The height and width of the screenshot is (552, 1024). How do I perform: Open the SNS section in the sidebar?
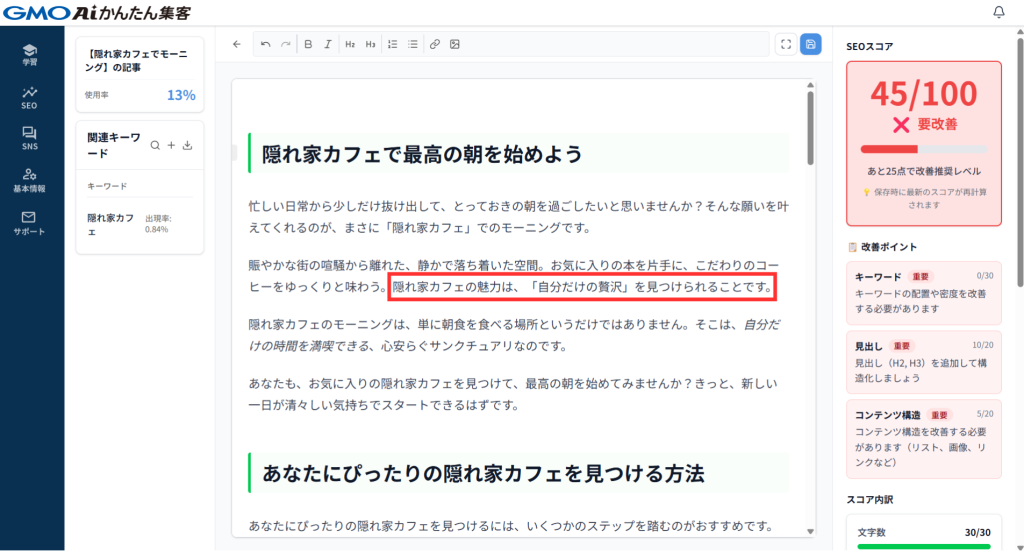pyautogui.click(x=29, y=138)
